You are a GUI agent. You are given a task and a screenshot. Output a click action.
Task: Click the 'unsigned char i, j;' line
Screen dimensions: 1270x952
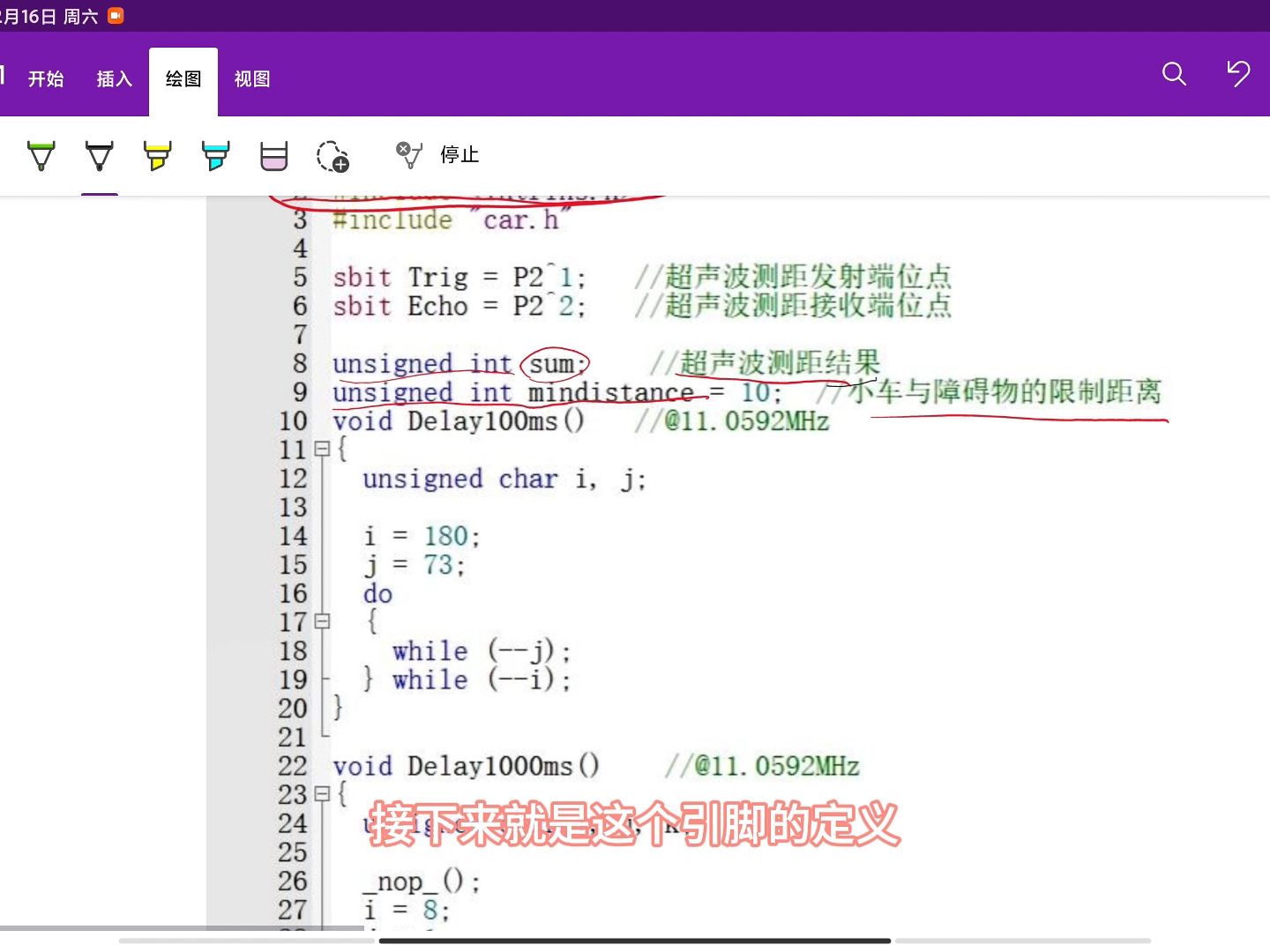[x=504, y=479]
